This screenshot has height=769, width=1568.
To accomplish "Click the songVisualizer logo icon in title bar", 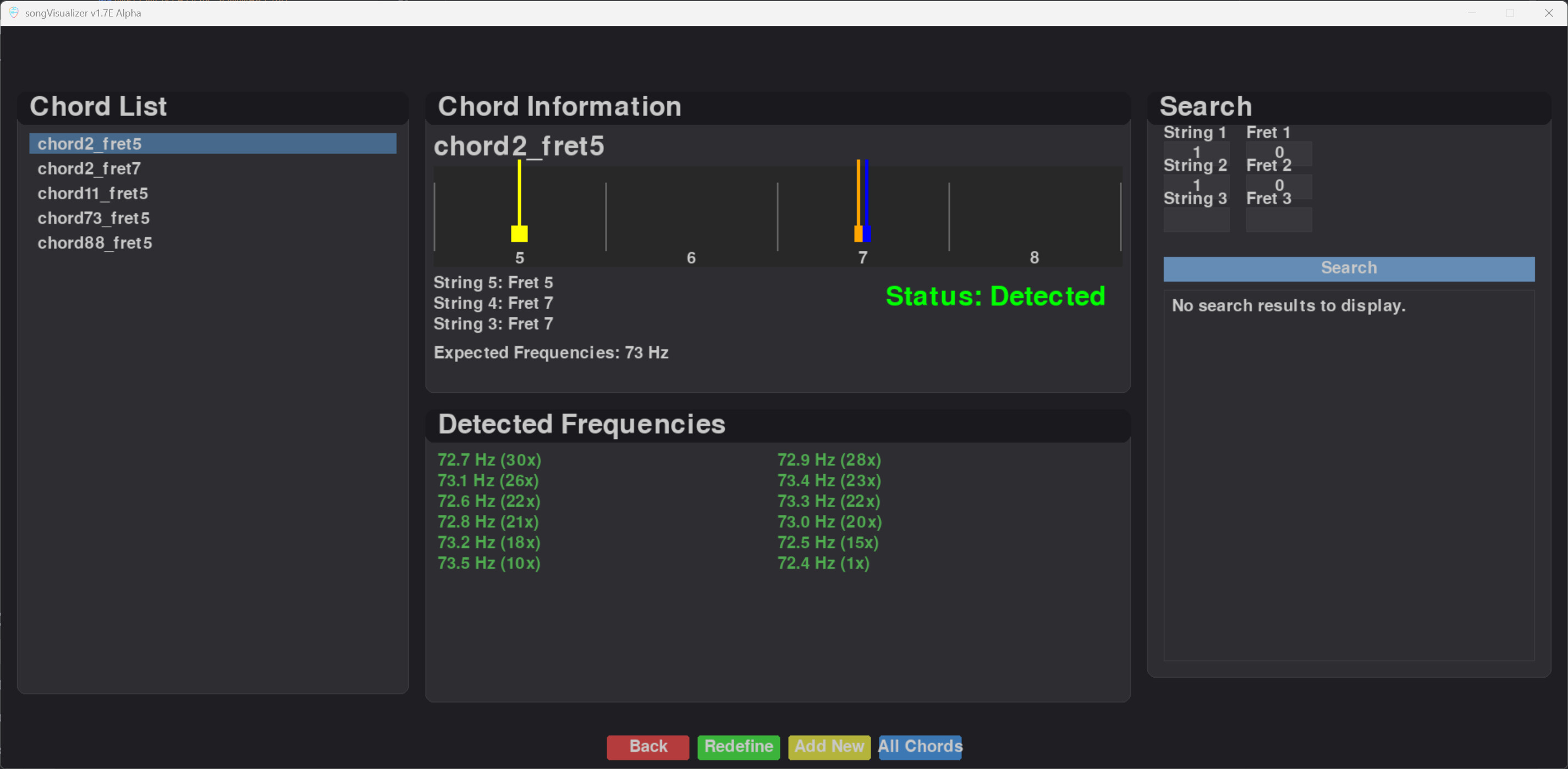I will 13,13.
